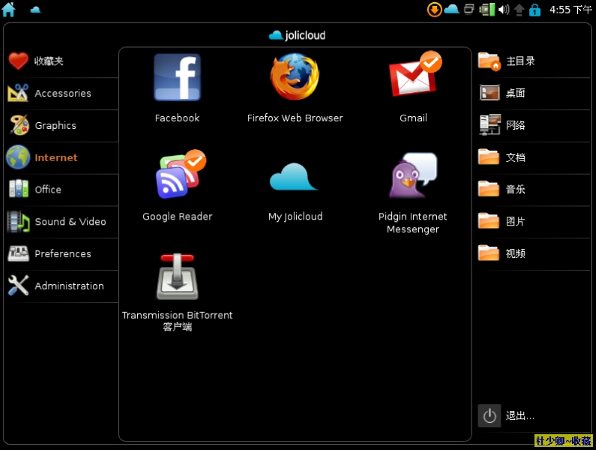
Task: Open the My Jolicloud cloud icon
Action: coord(294,177)
